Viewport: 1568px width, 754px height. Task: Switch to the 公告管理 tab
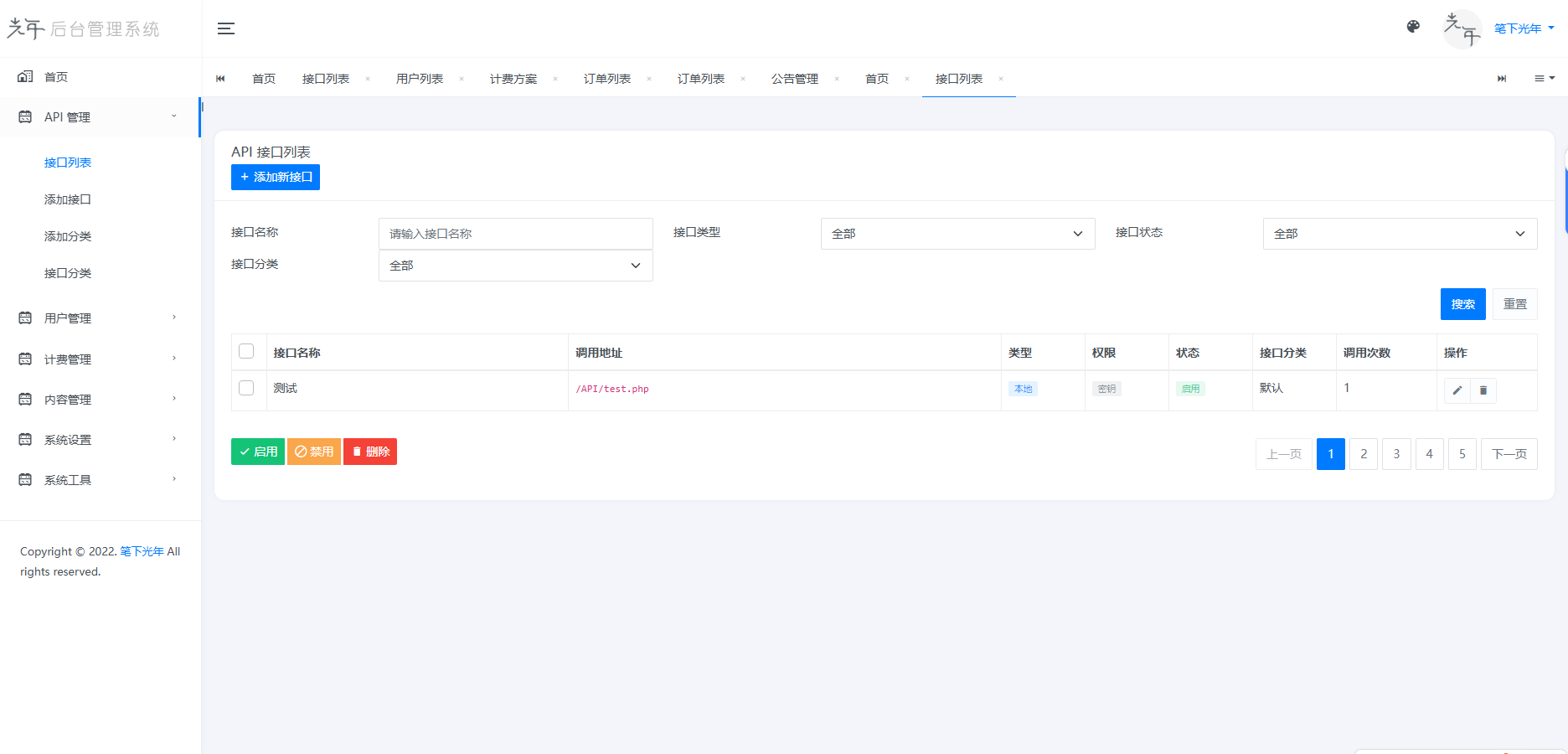[794, 78]
